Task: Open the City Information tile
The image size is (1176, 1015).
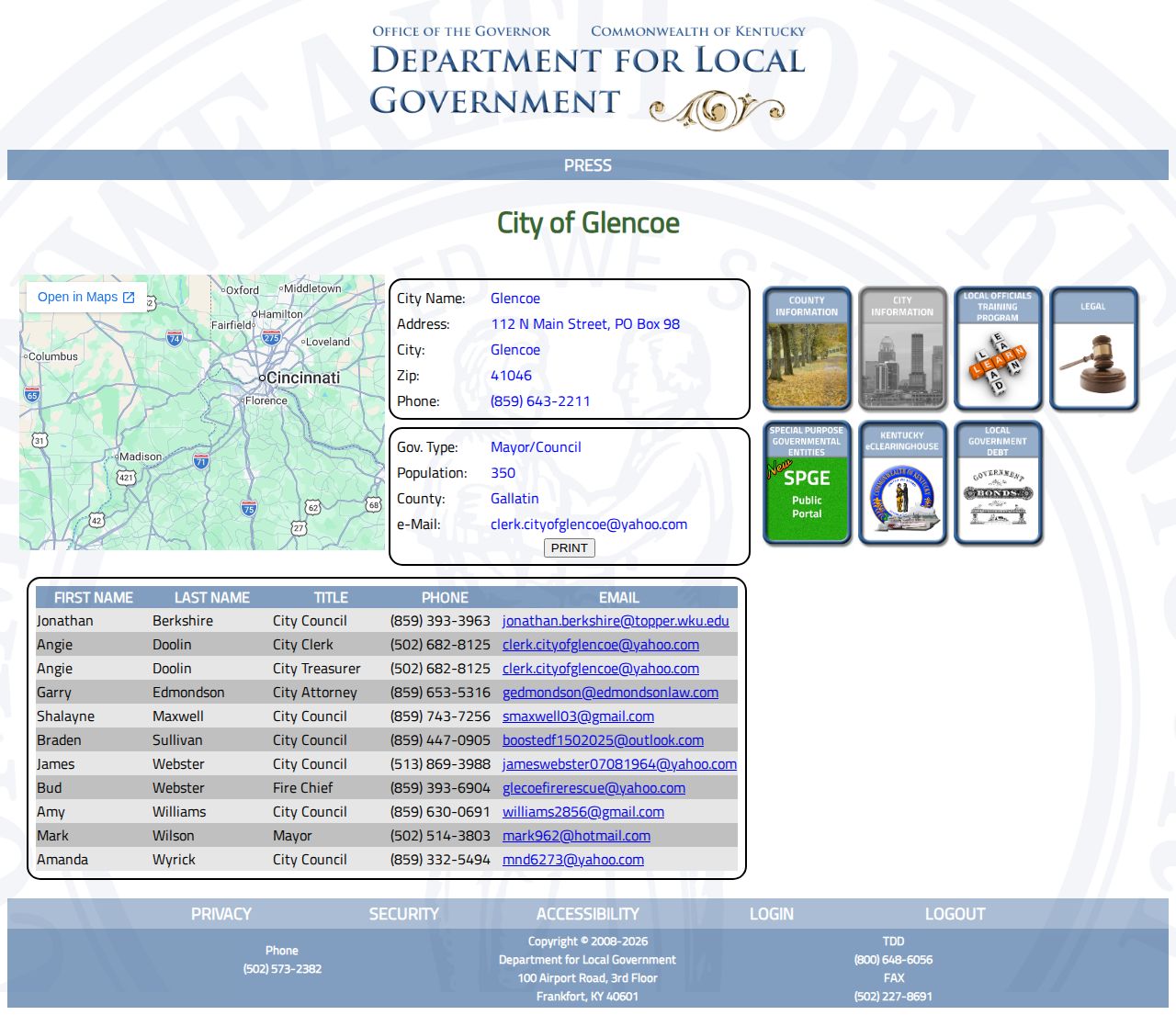Action: [902, 348]
